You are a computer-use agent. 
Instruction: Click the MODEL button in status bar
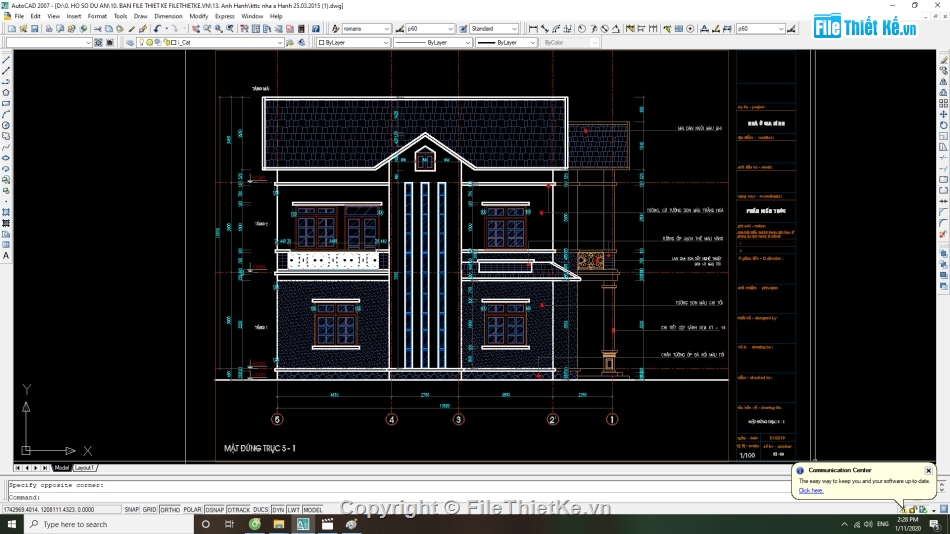pyautogui.click(x=313, y=510)
